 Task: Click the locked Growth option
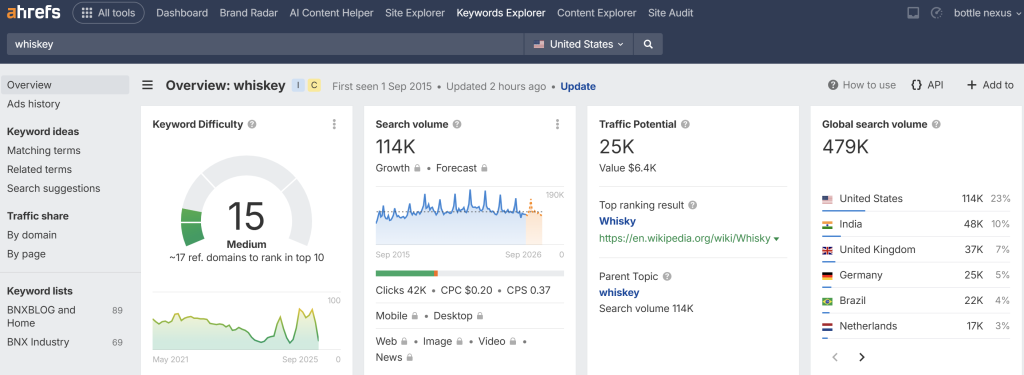pos(398,168)
